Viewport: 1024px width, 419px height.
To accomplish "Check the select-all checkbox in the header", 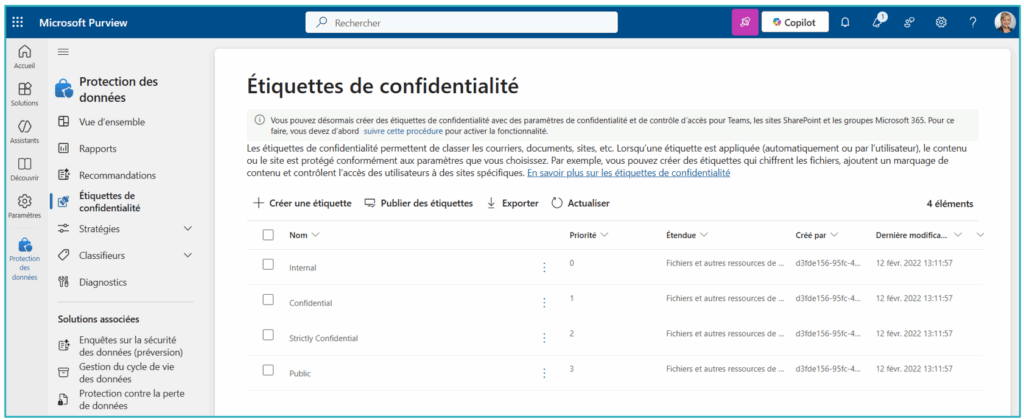I will (x=268, y=235).
